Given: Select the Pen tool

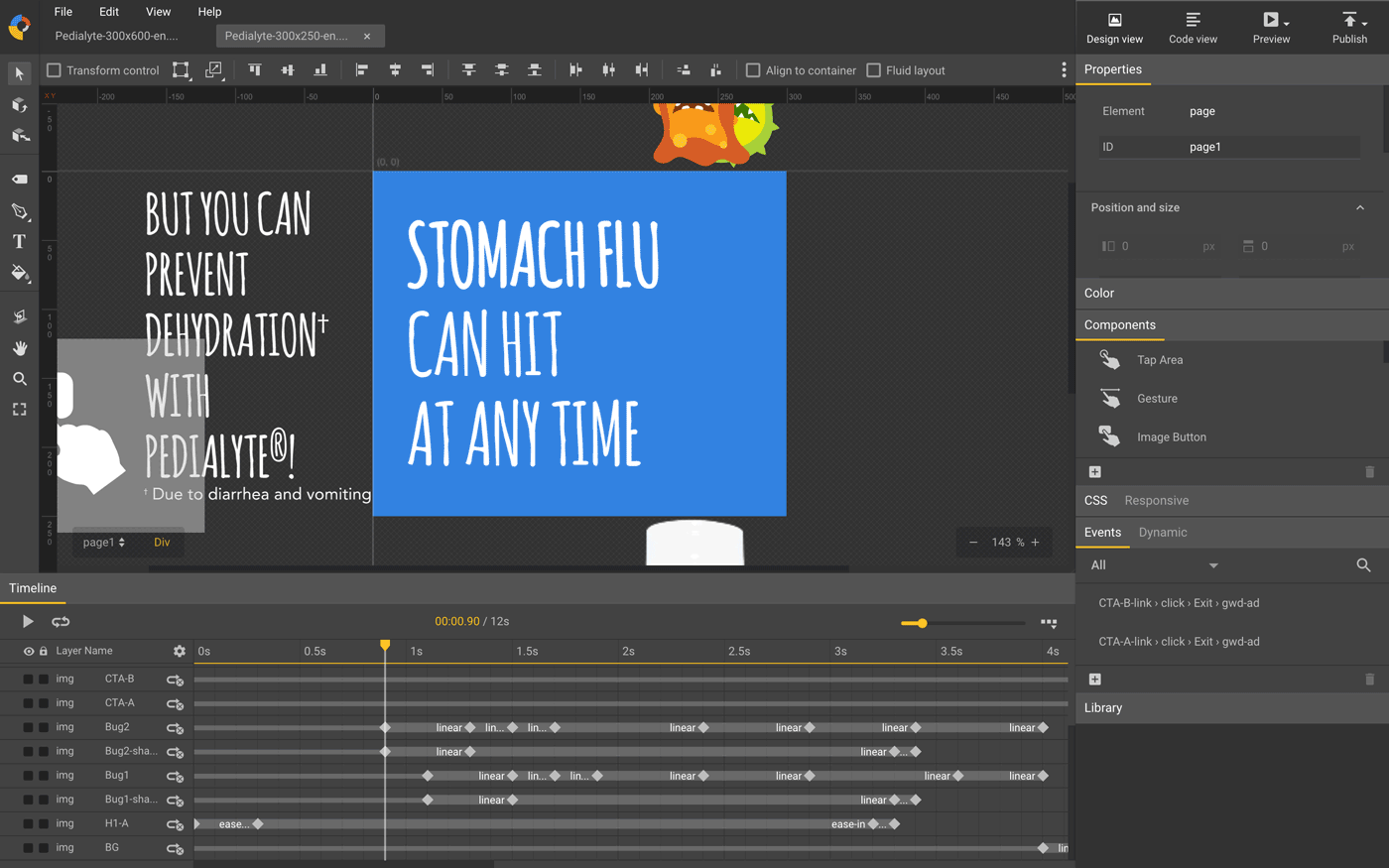Looking at the screenshot, I should point(19,211).
